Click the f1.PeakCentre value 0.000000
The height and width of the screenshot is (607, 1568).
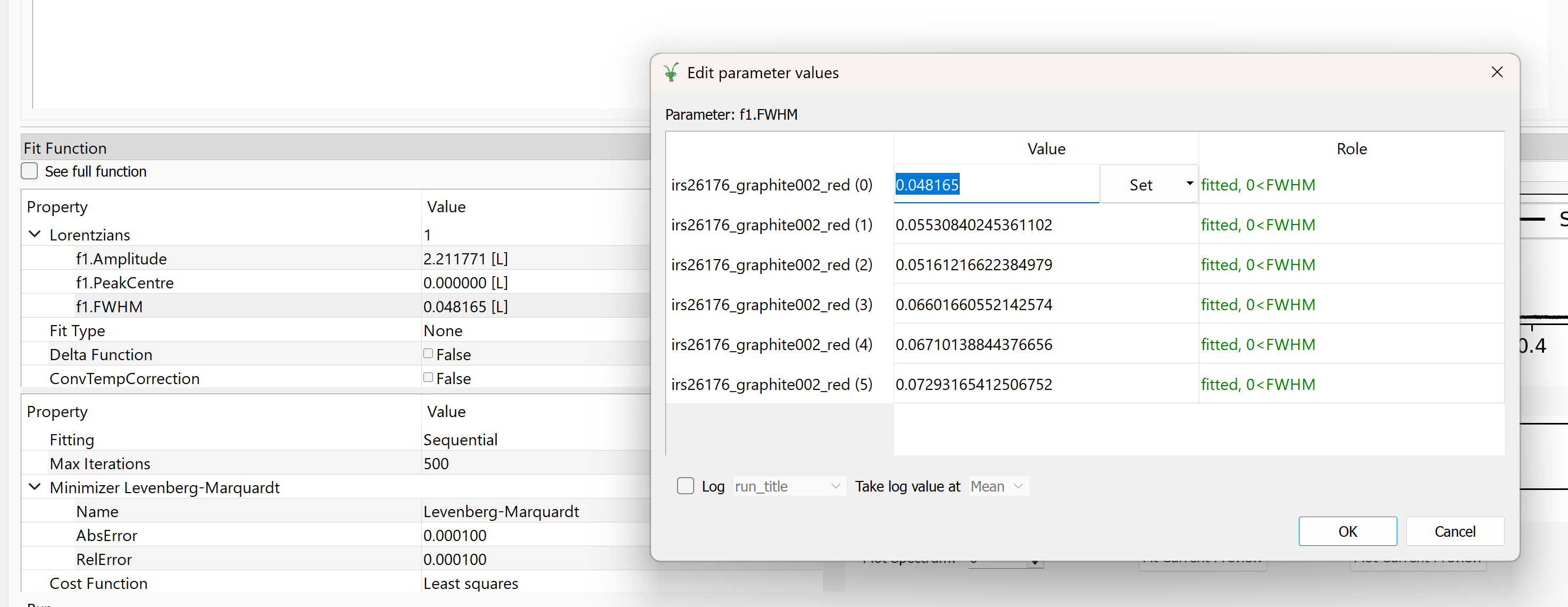click(465, 282)
